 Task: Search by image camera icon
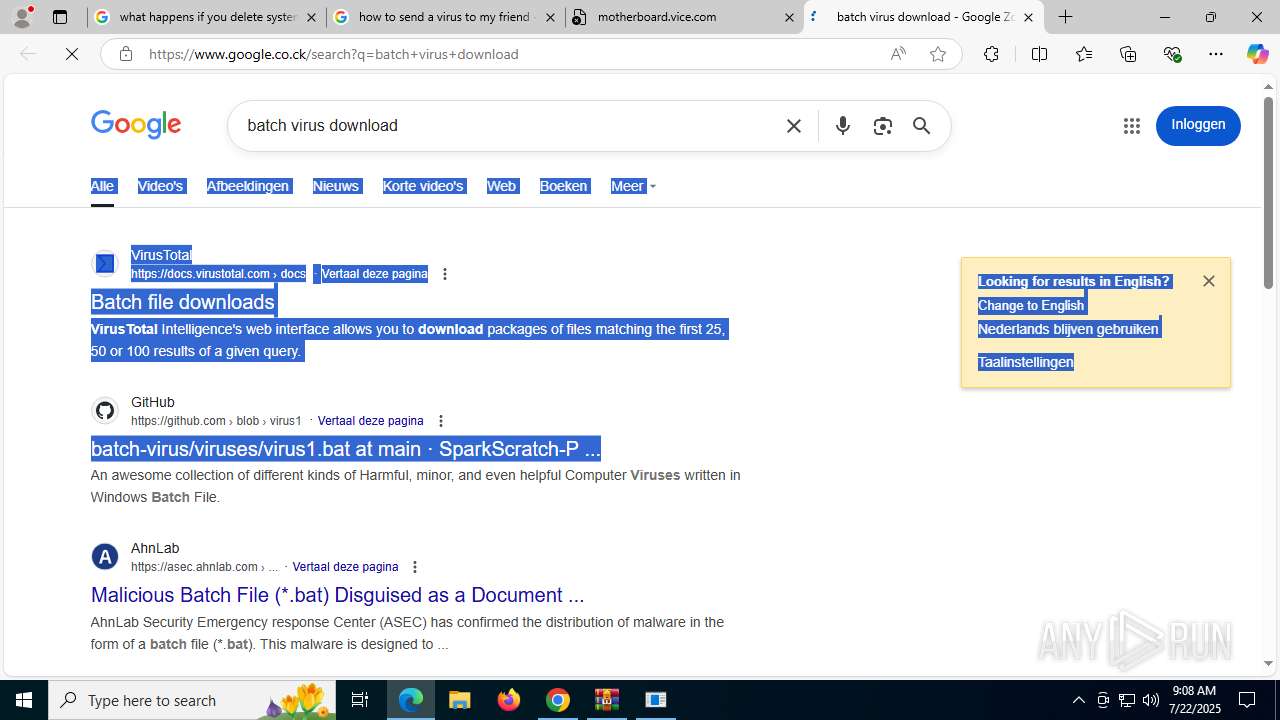pos(882,126)
